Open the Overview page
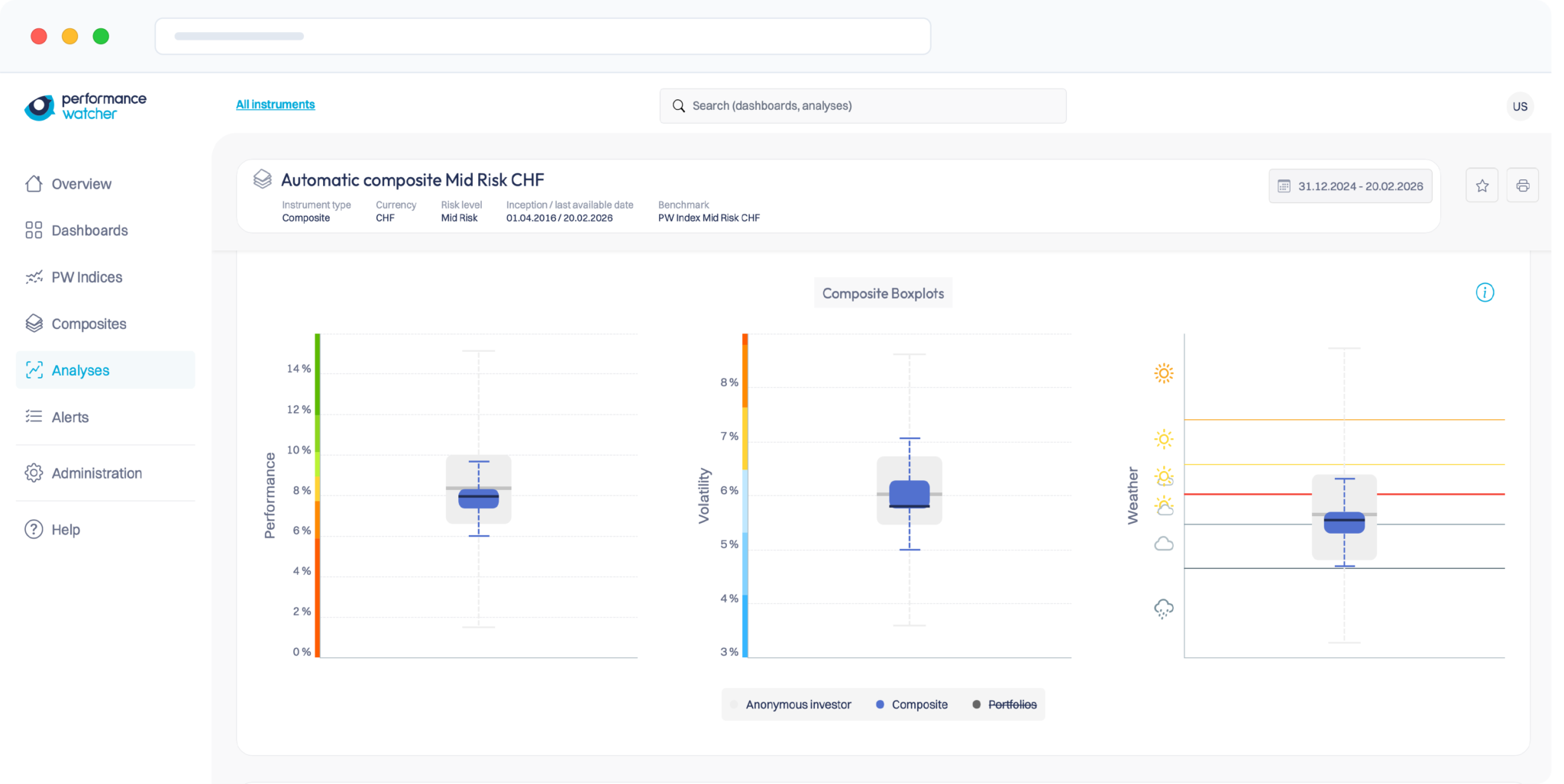 coord(81,184)
